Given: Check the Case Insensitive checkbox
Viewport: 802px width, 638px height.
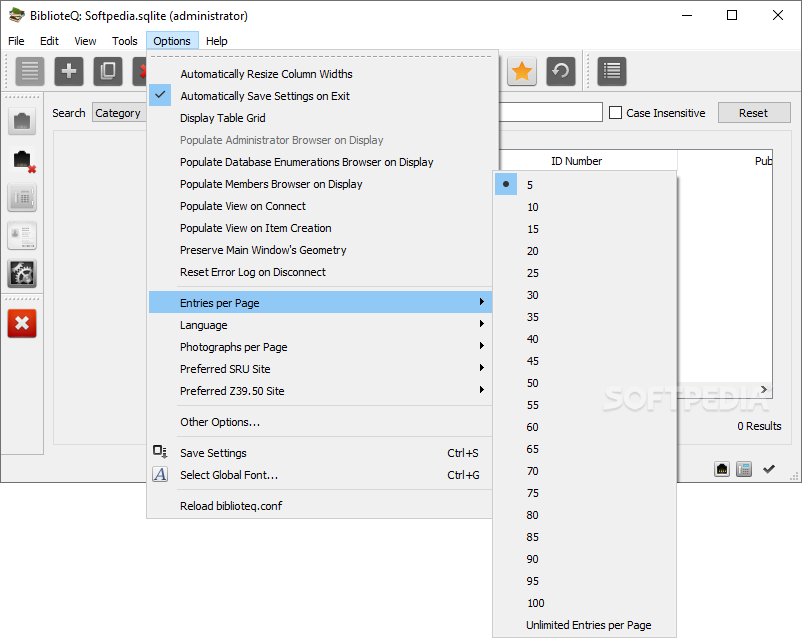Looking at the screenshot, I should pos(615,113).
